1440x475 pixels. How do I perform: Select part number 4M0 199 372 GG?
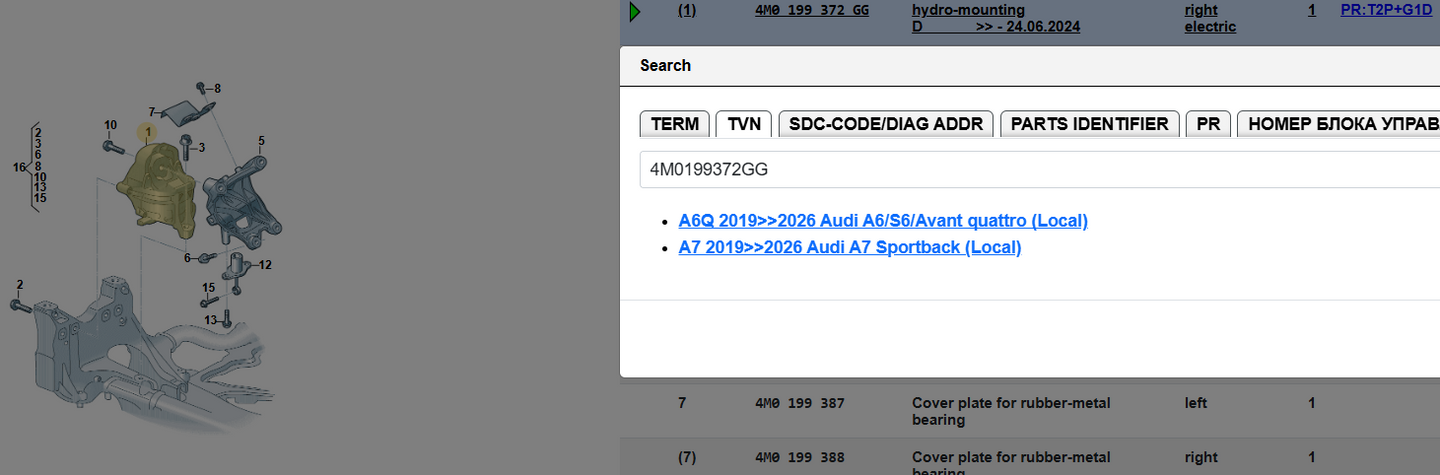tap(811, 10)
